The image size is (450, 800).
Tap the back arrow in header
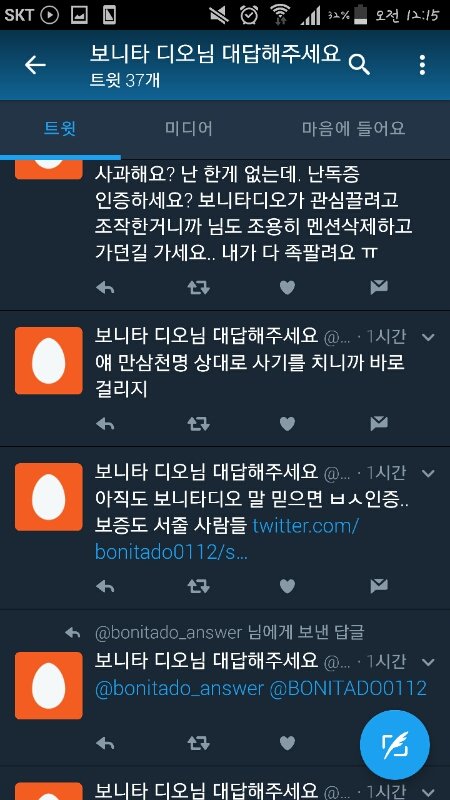[x=35, y=65]
